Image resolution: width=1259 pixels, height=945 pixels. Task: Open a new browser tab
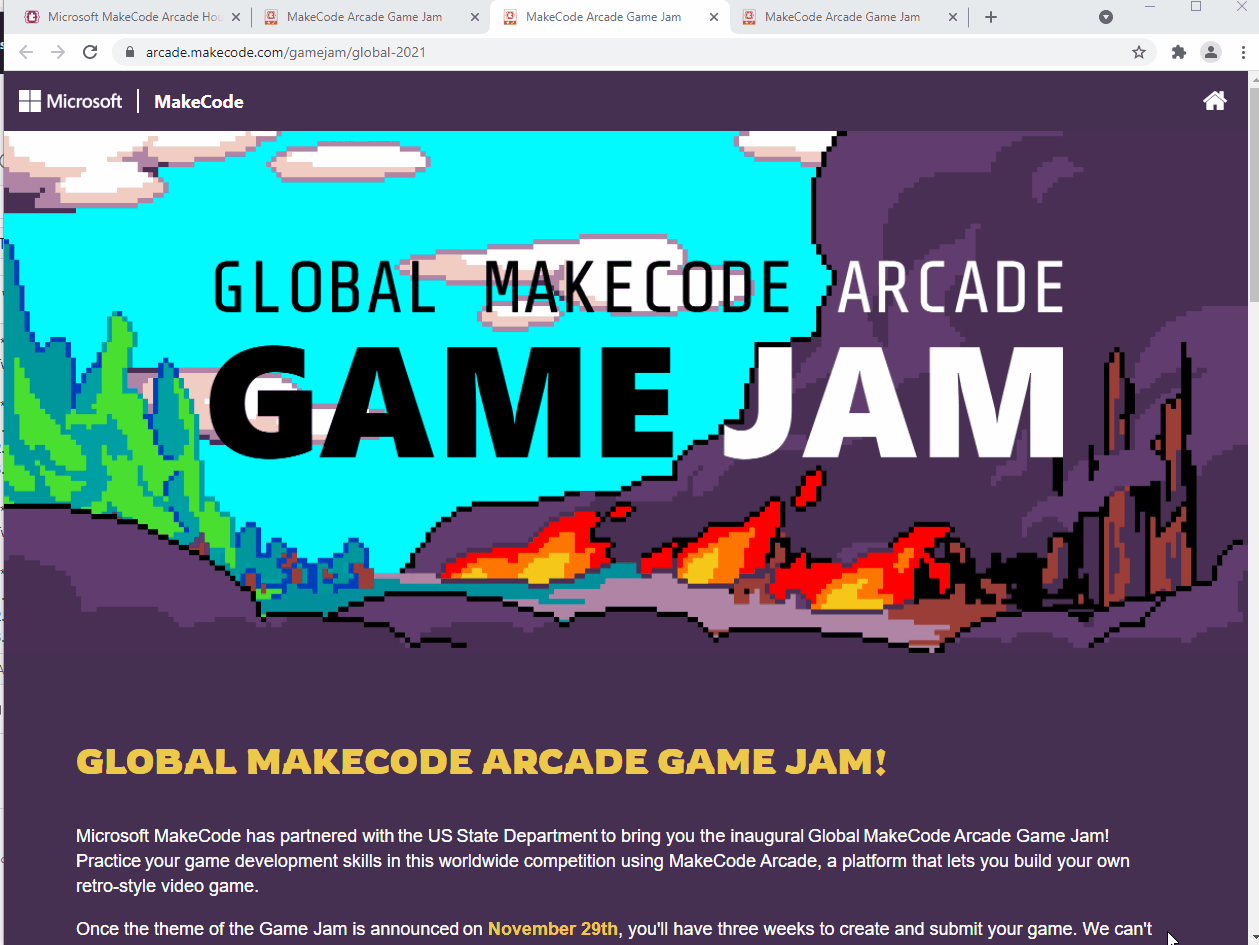pos(991,17)
